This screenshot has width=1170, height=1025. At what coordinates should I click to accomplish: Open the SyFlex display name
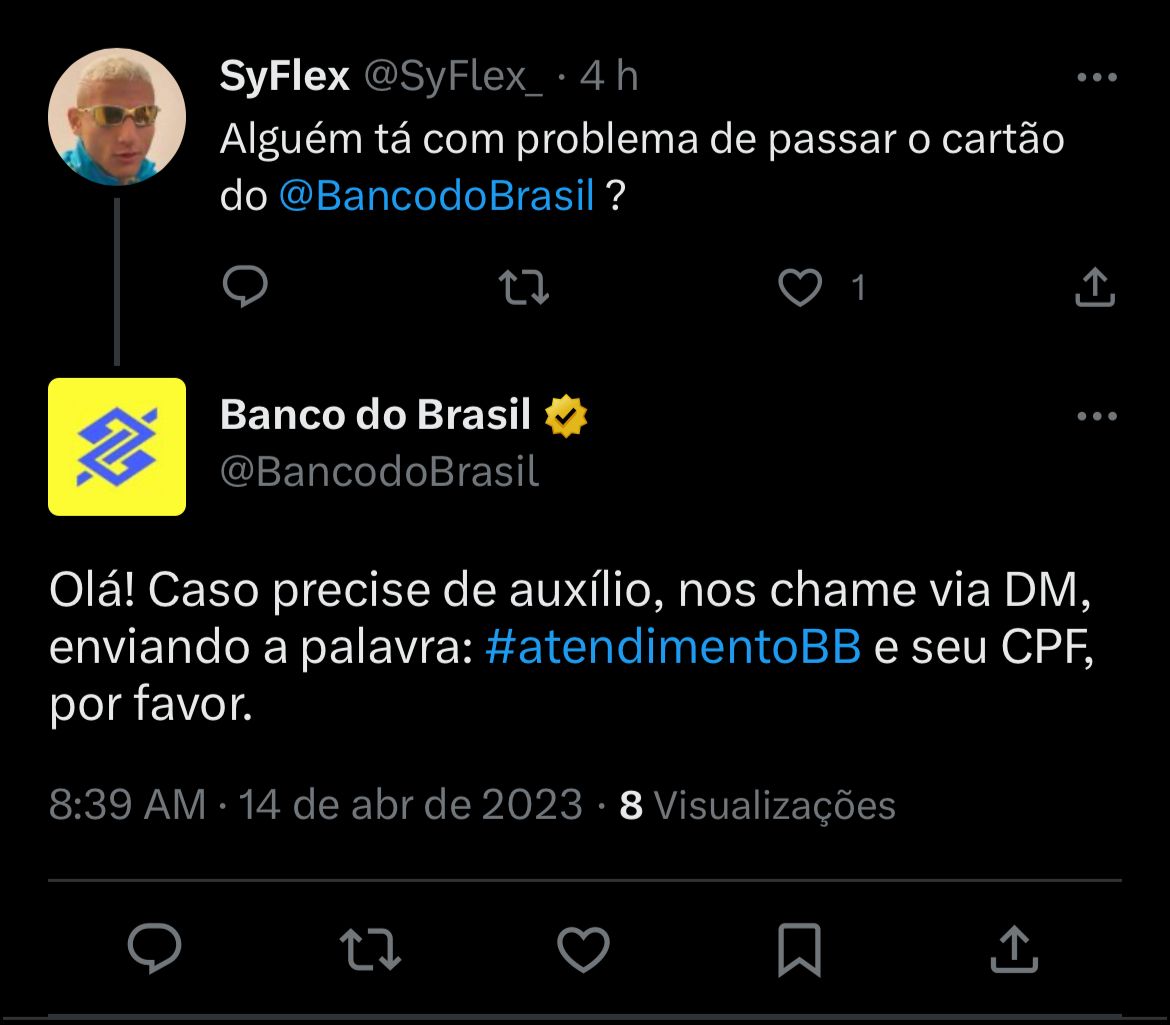coord(285,77)
